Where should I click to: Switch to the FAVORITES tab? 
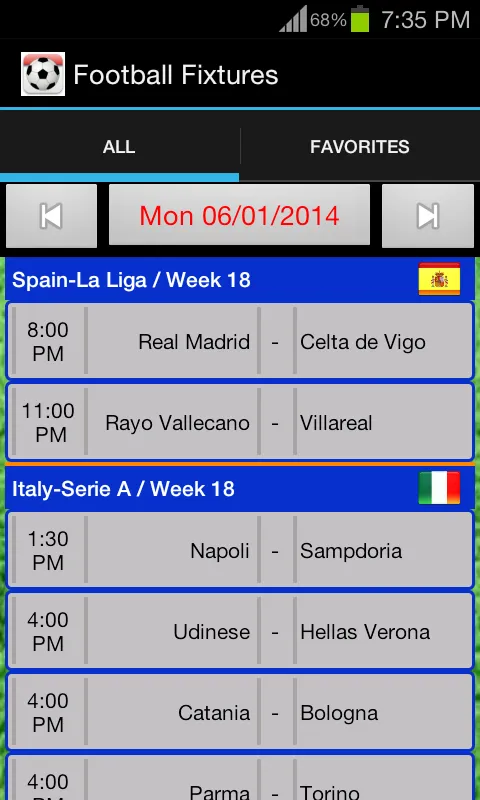point(360,147)
